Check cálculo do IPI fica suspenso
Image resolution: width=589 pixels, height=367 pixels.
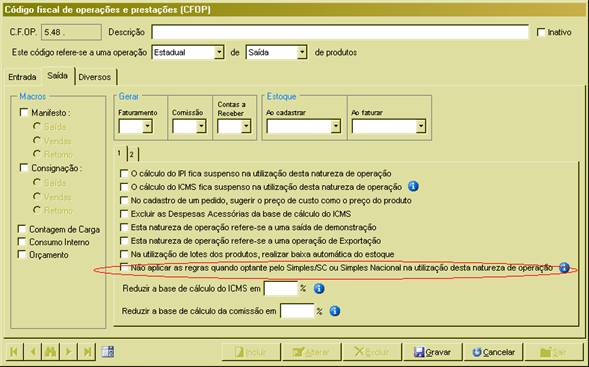[124, 173]
